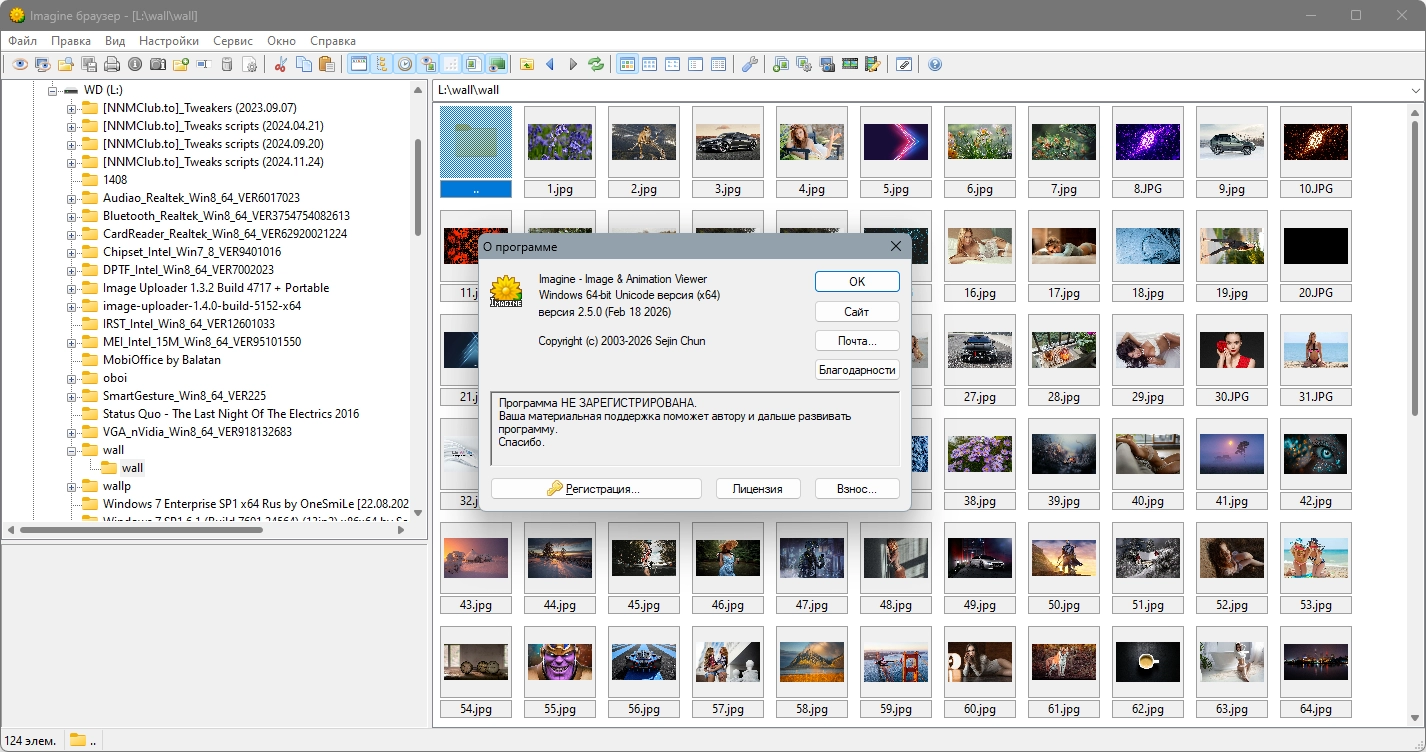
Task: Open the L:\wall\wall path dropdown
Action: (x=1415, y=90)
